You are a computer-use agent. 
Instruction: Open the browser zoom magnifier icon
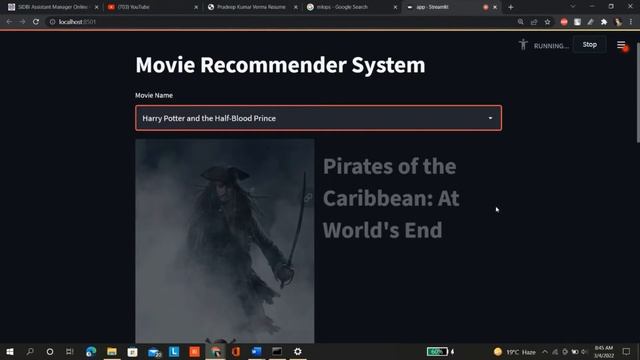point(520,22)
